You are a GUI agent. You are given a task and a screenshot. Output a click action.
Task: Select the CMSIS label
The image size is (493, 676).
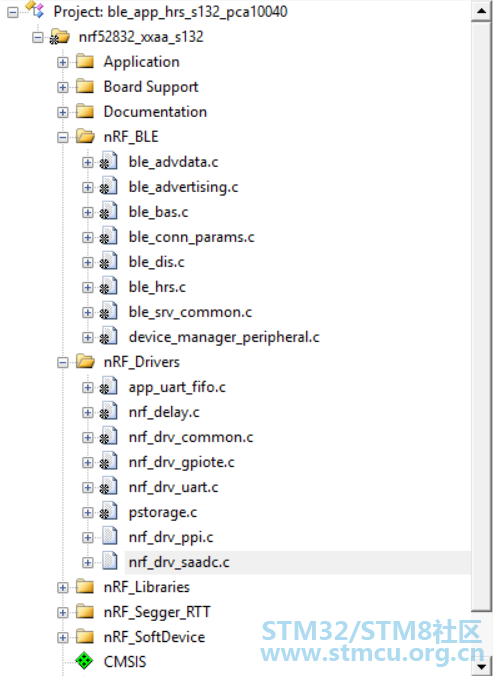(125, 662)
